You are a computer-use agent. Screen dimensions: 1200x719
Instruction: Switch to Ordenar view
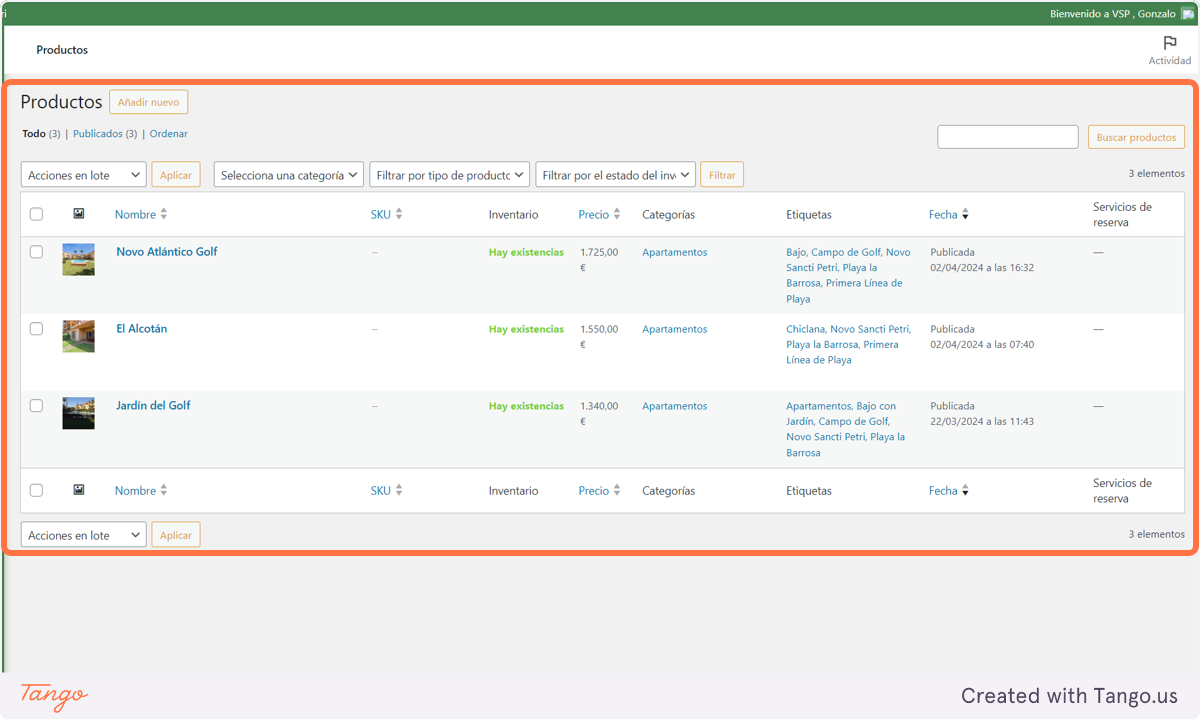169,134
